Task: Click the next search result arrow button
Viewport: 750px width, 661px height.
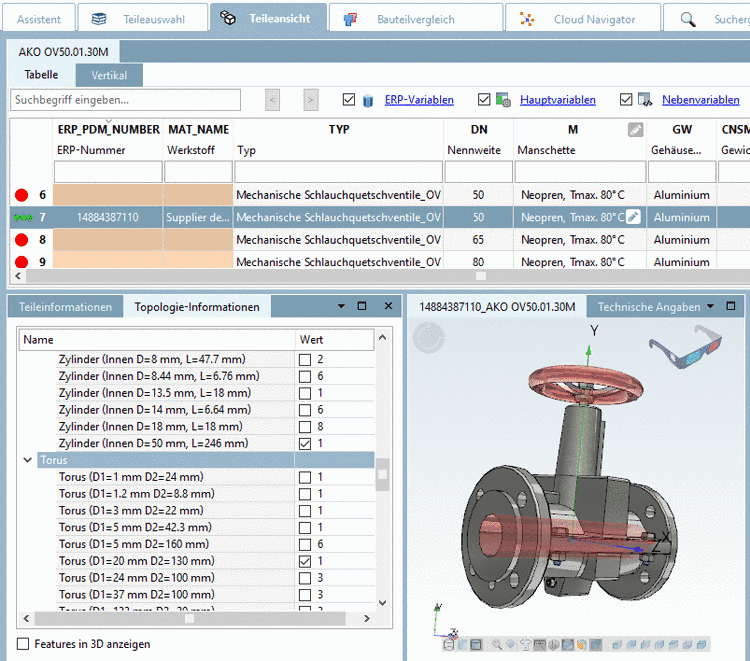Action: (311, 100)
